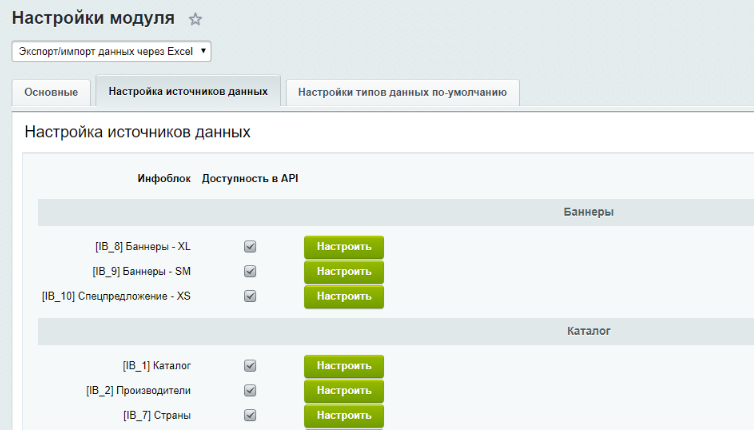Image resolution: width=754 pixels, height=434 pixels.
Task: Toggle API availability for Баннеры - XL
Action: click(x=251, y=247)
